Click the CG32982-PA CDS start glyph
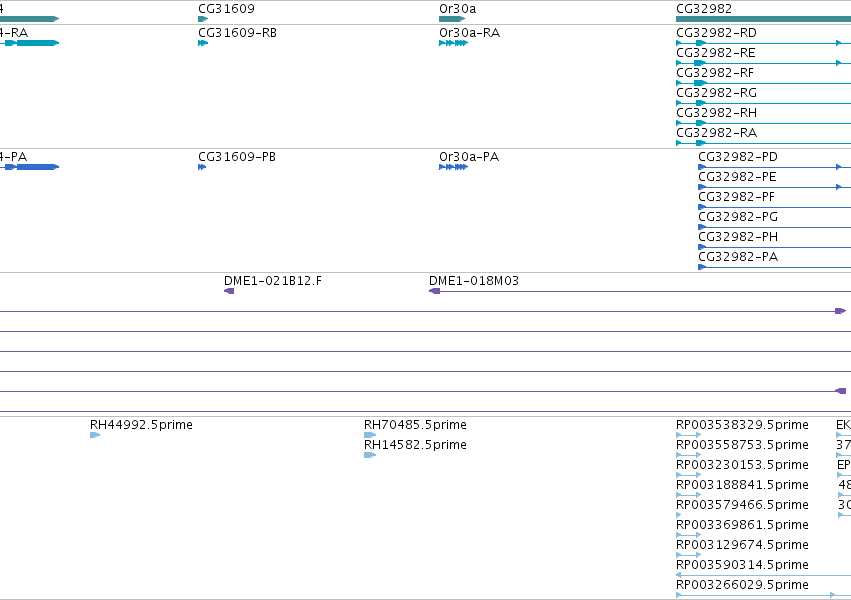The width and height of the screenshot is (851, 600). pyautogui.click(x=702, y=267)
